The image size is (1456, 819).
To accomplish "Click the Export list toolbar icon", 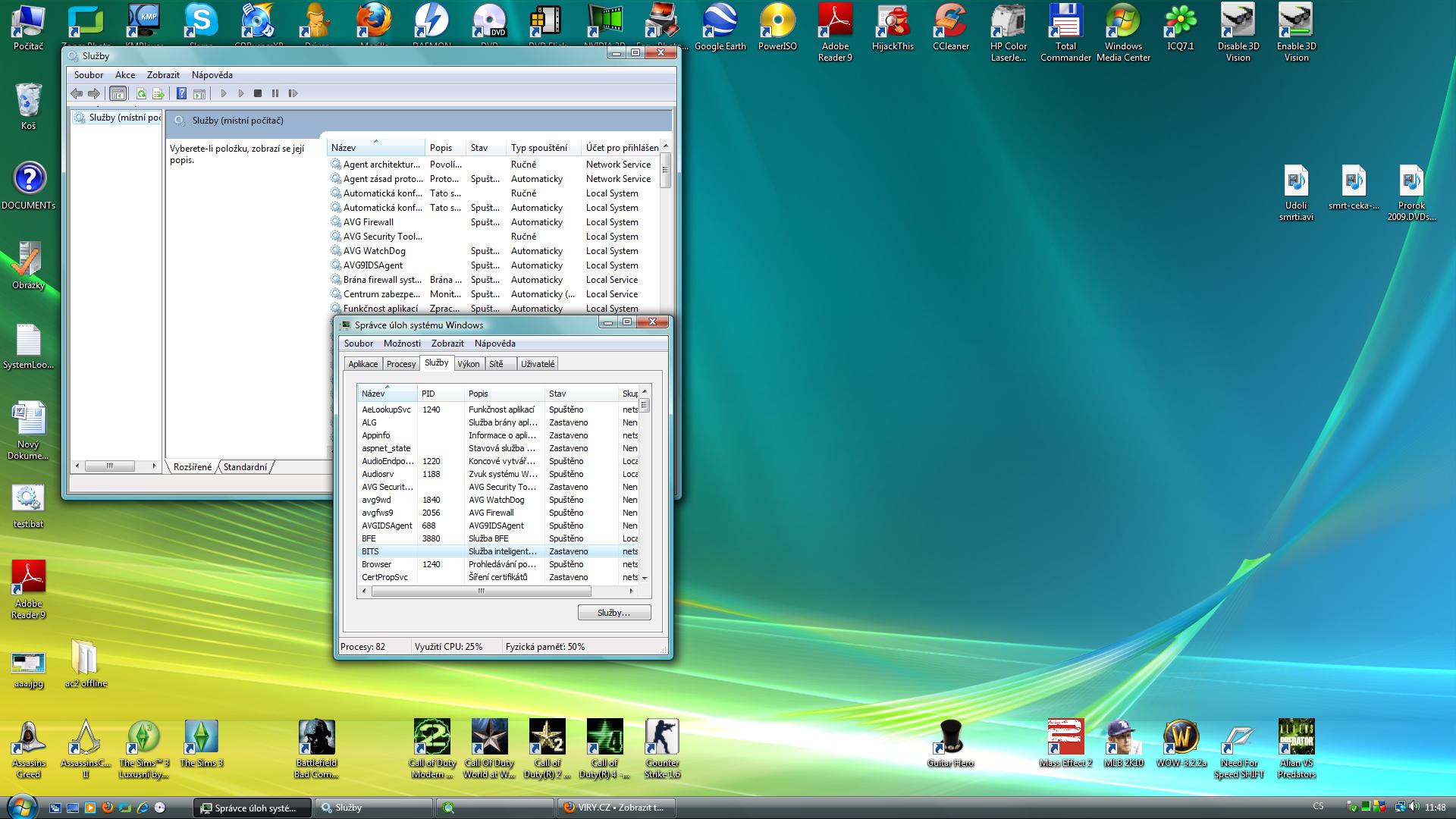I will coord(158,93).
